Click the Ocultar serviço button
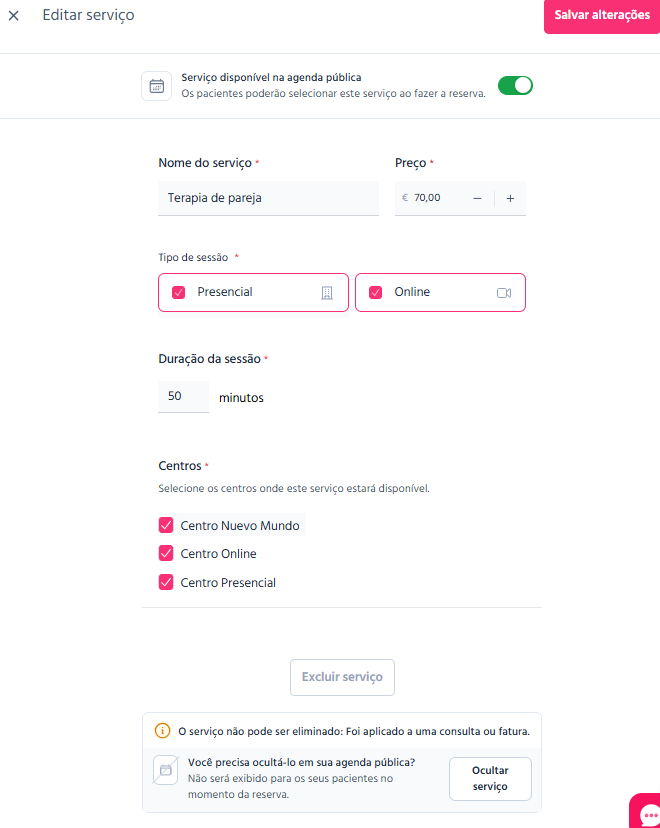The height and width of the screenshot is (828, 660). click(x=490, y=778)
